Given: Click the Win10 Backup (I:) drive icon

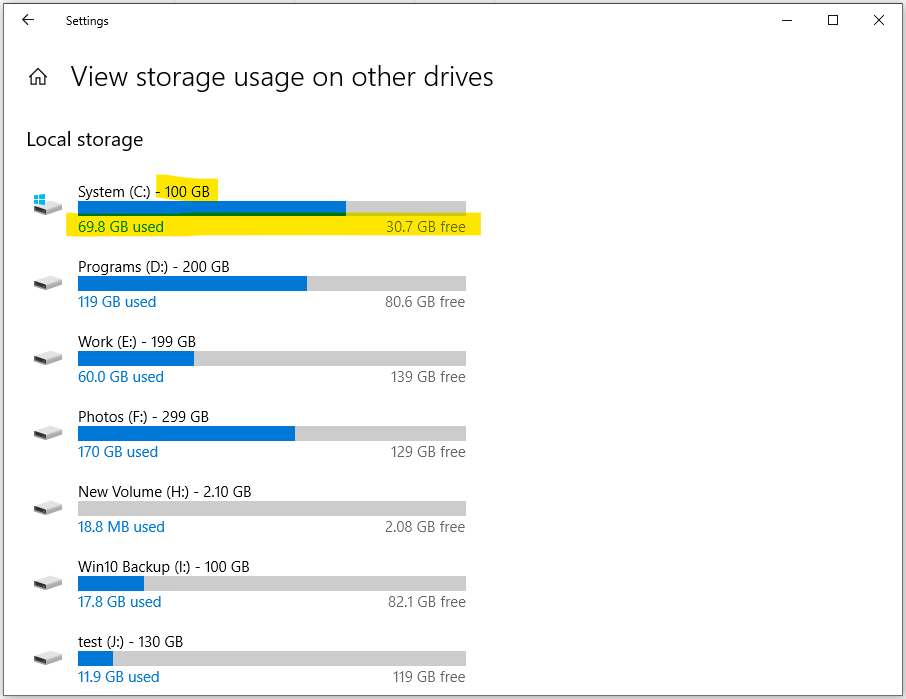Looking at the screenshot, I should click(47, 583).
